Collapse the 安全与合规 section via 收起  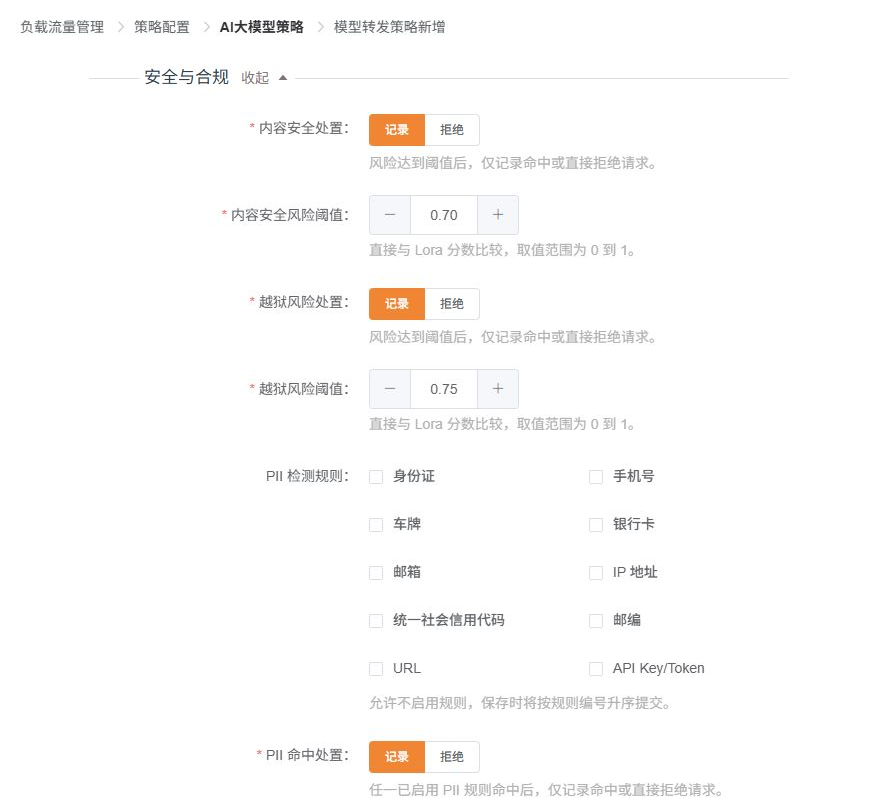255,78
